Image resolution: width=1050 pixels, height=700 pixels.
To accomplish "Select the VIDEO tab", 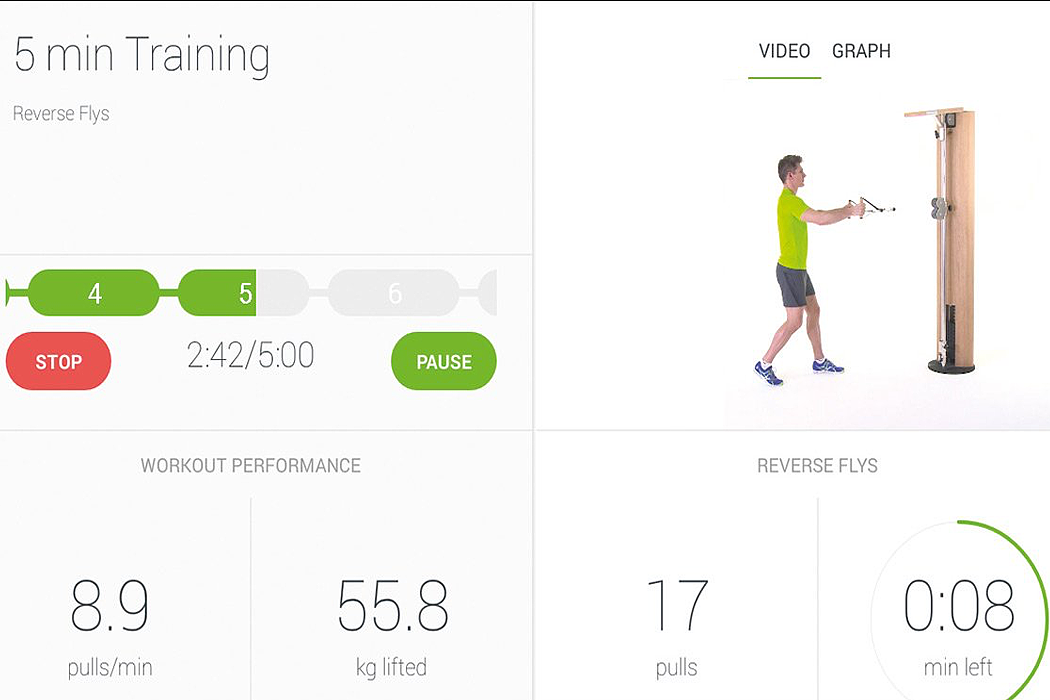I will click(784, 51).
